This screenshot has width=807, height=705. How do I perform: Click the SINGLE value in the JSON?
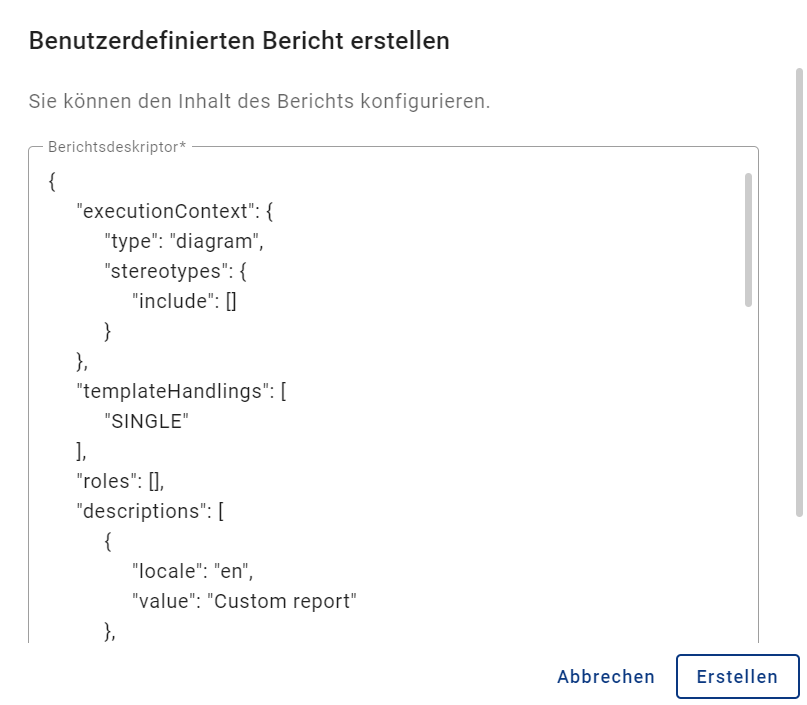pyautogui.click(x=147, y=421)
